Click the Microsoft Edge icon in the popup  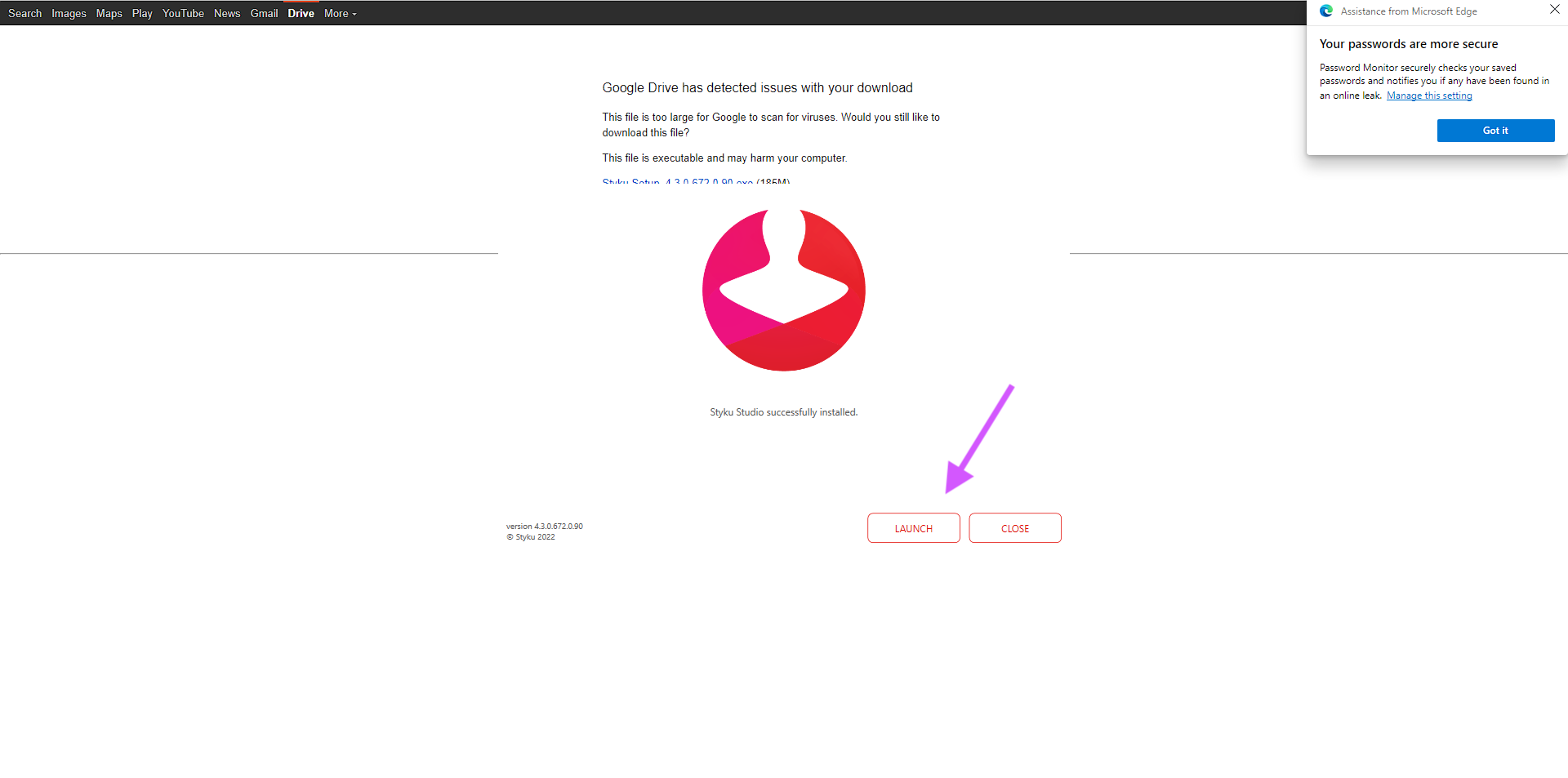pos(1326,11)
